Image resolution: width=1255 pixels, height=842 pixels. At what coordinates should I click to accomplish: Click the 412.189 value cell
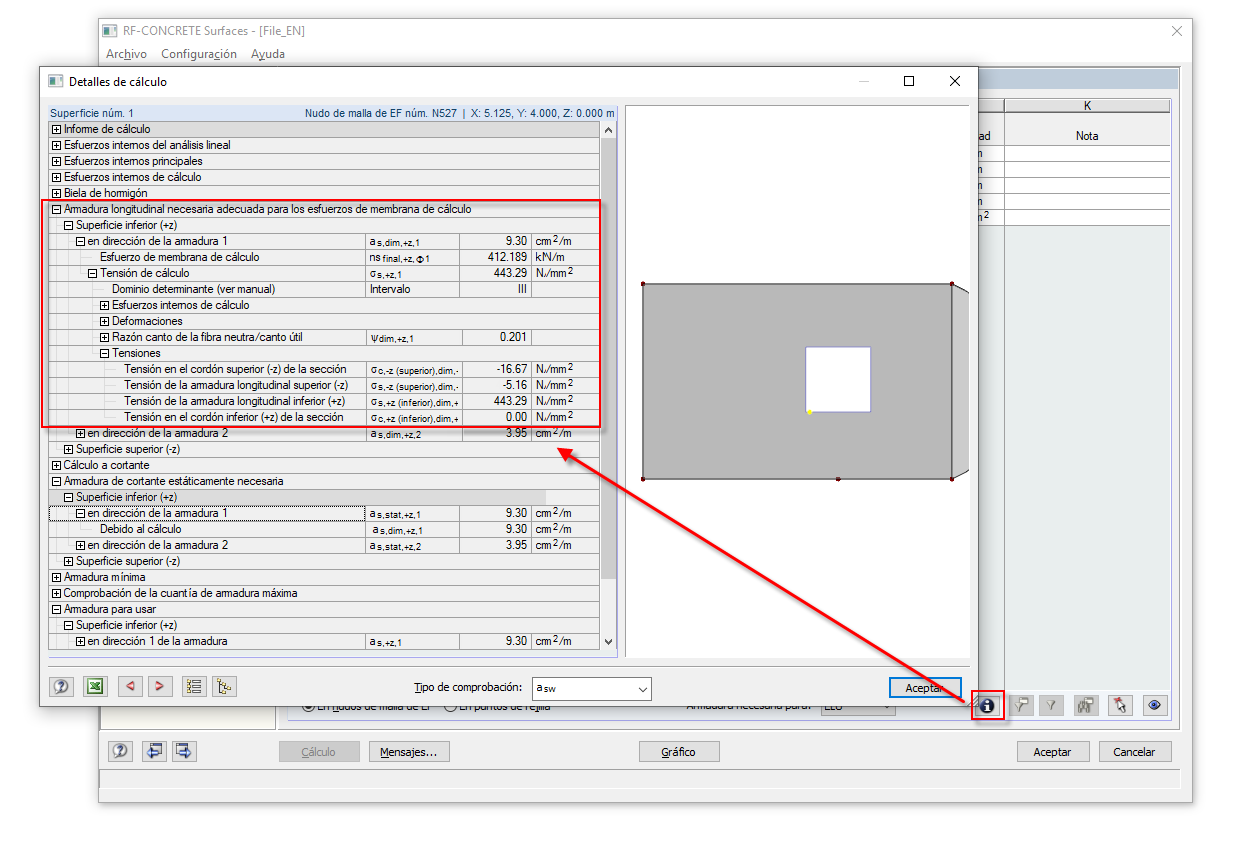495,257
